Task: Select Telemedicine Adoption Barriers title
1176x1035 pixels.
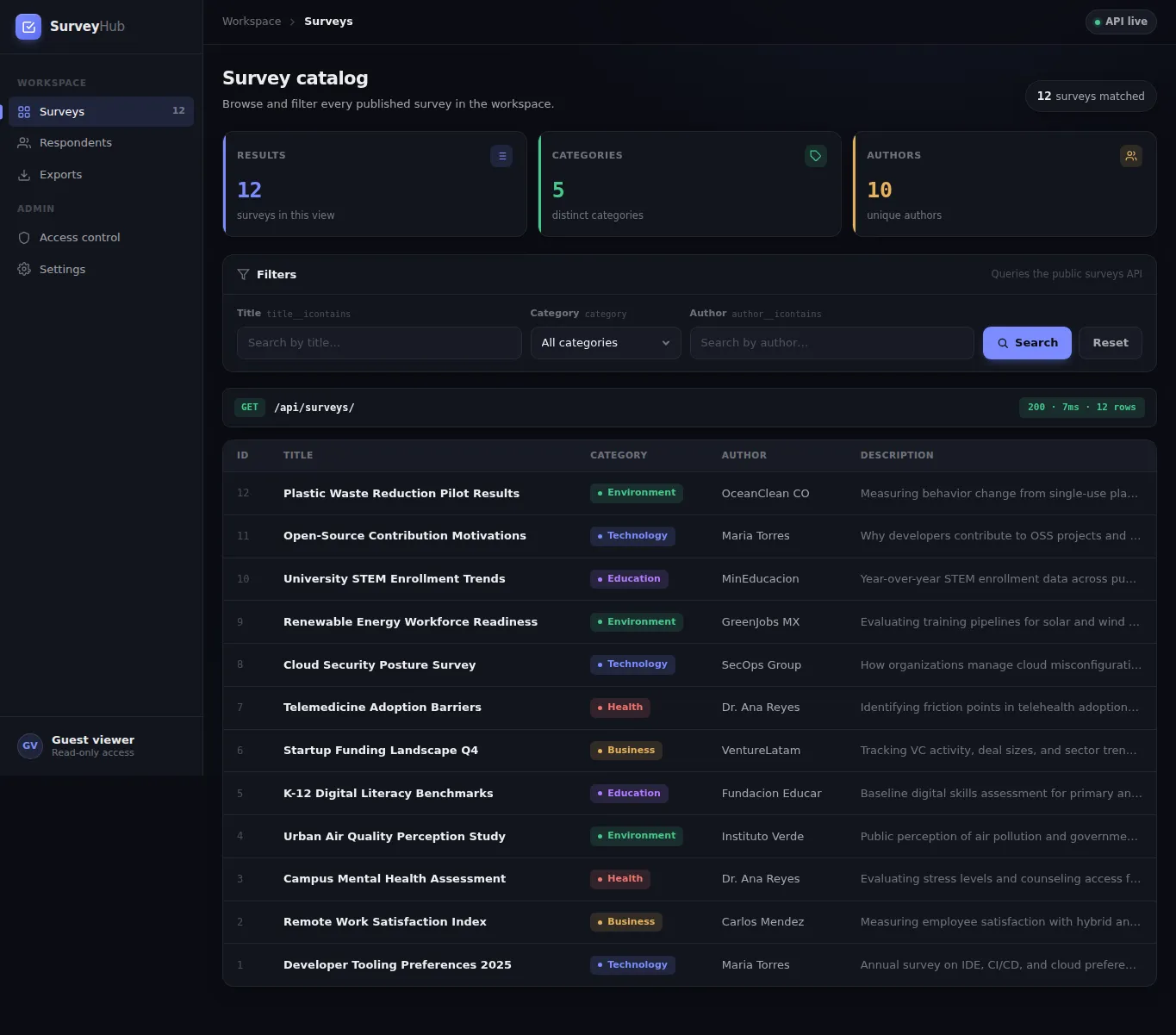Action: pos(383,708)
